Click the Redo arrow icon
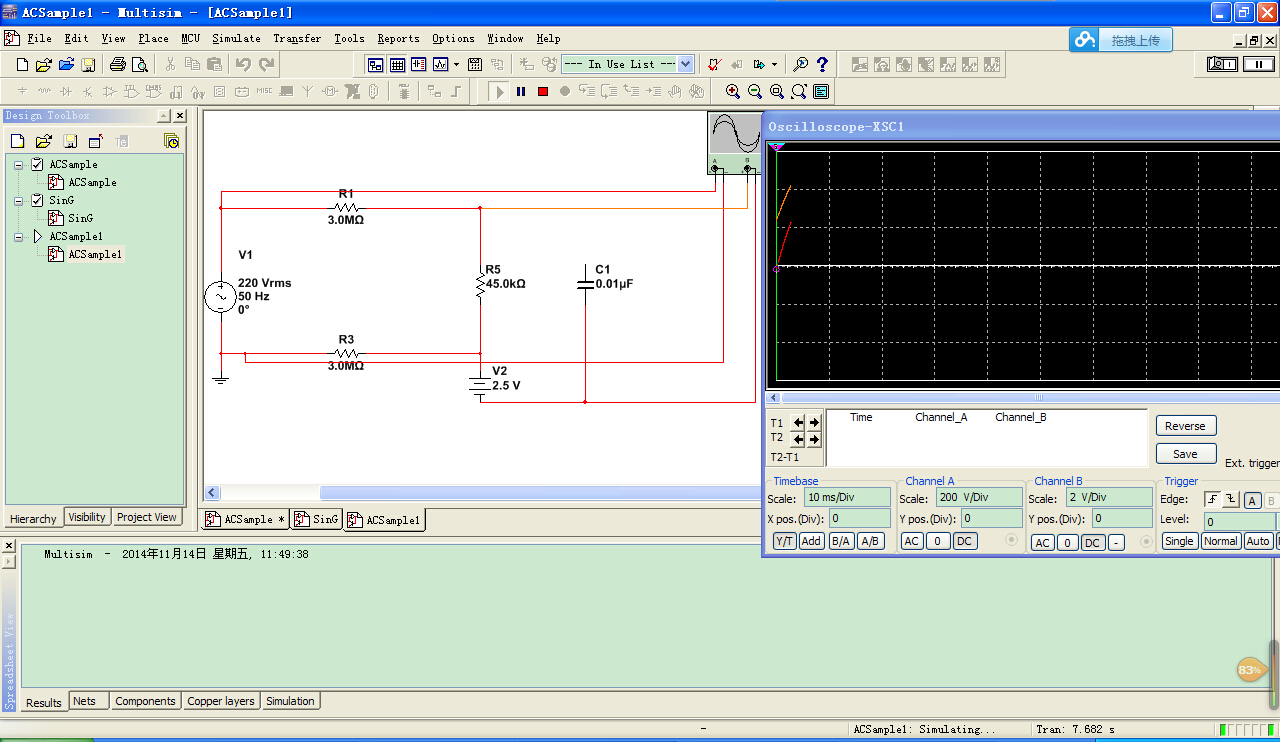The image size is (1280, 742). pyautogui.click(x=266, y=64)
